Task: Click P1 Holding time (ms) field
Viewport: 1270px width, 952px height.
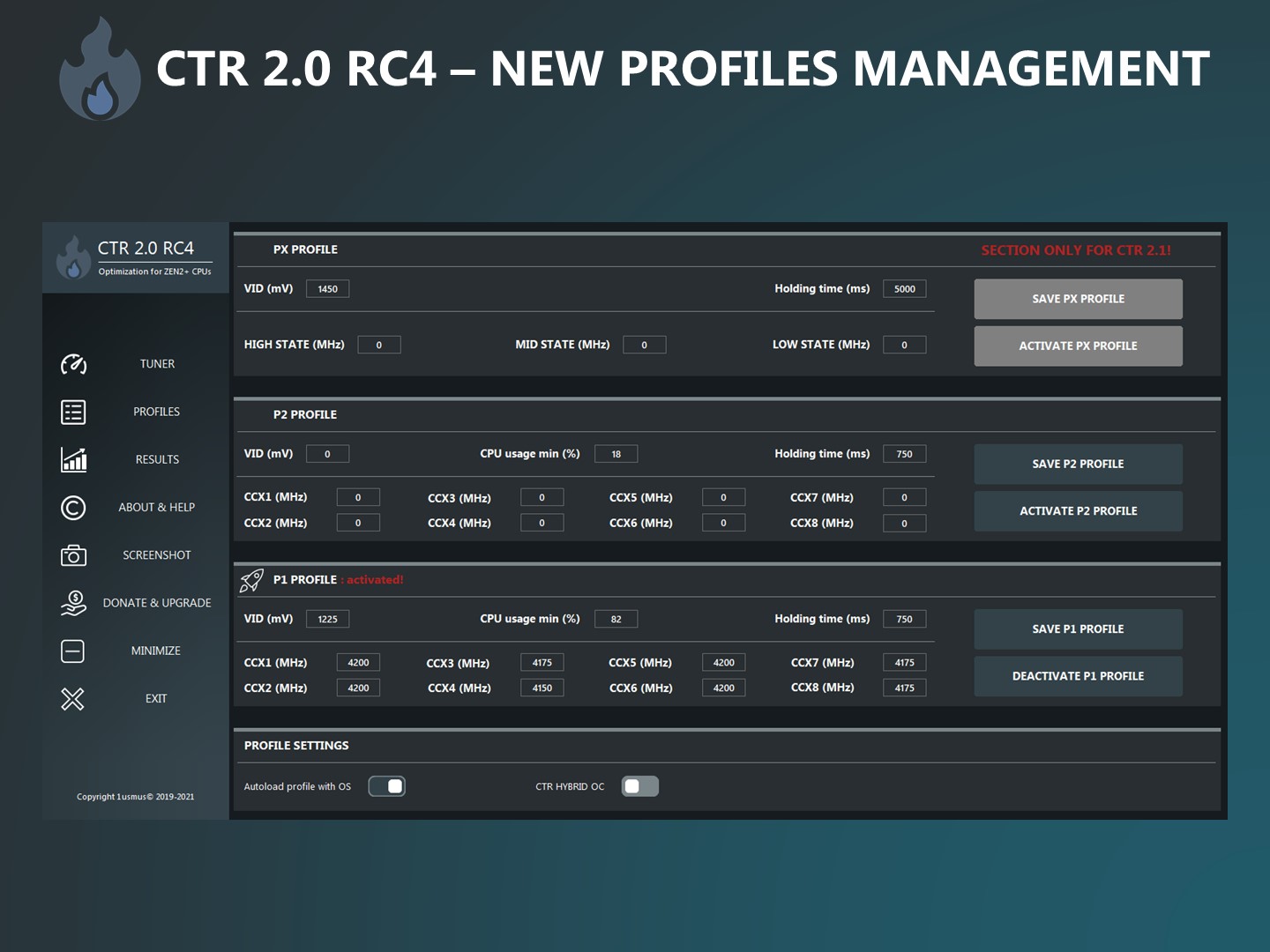Action: click(x=904, y=619)
